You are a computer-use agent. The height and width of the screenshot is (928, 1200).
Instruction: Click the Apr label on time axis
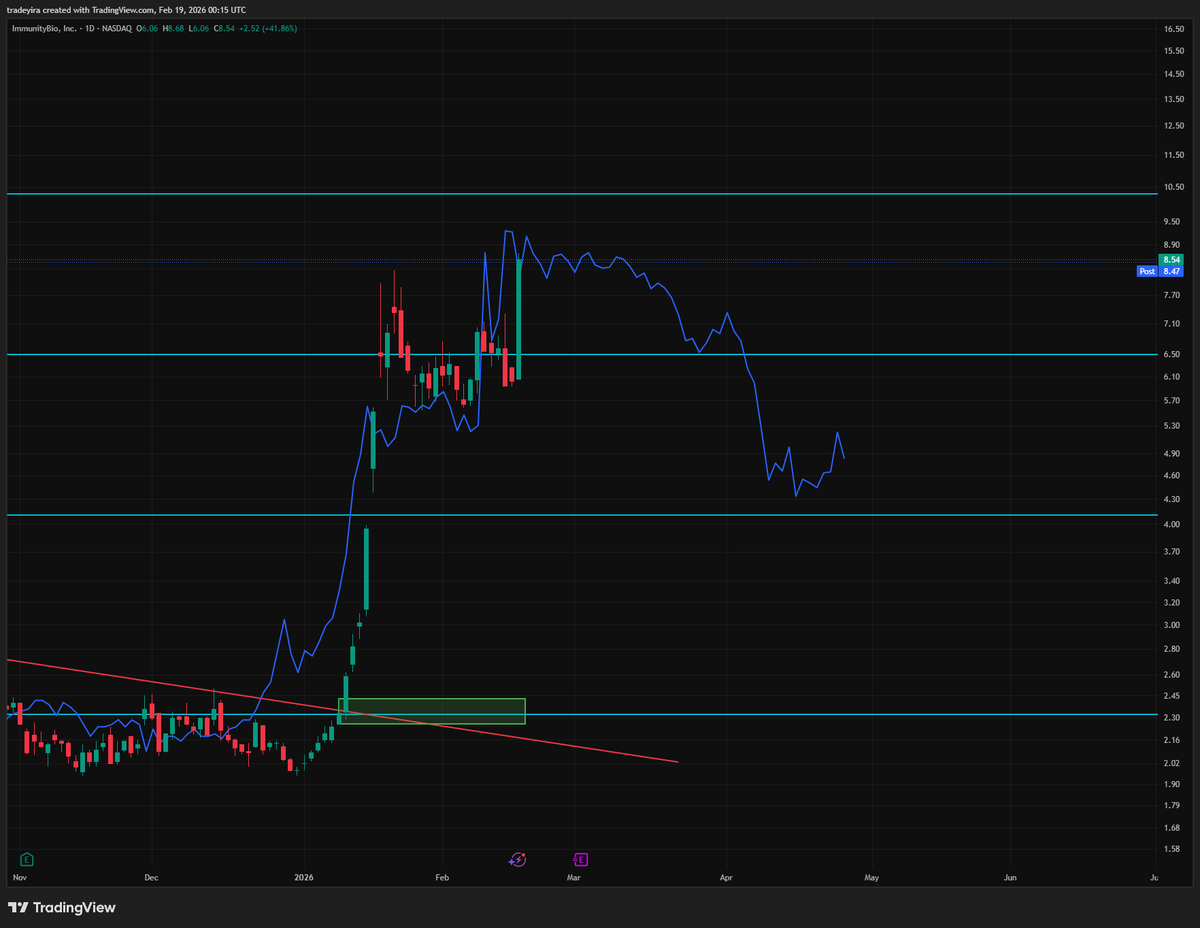pyautogui.click(x=726, y=878)
